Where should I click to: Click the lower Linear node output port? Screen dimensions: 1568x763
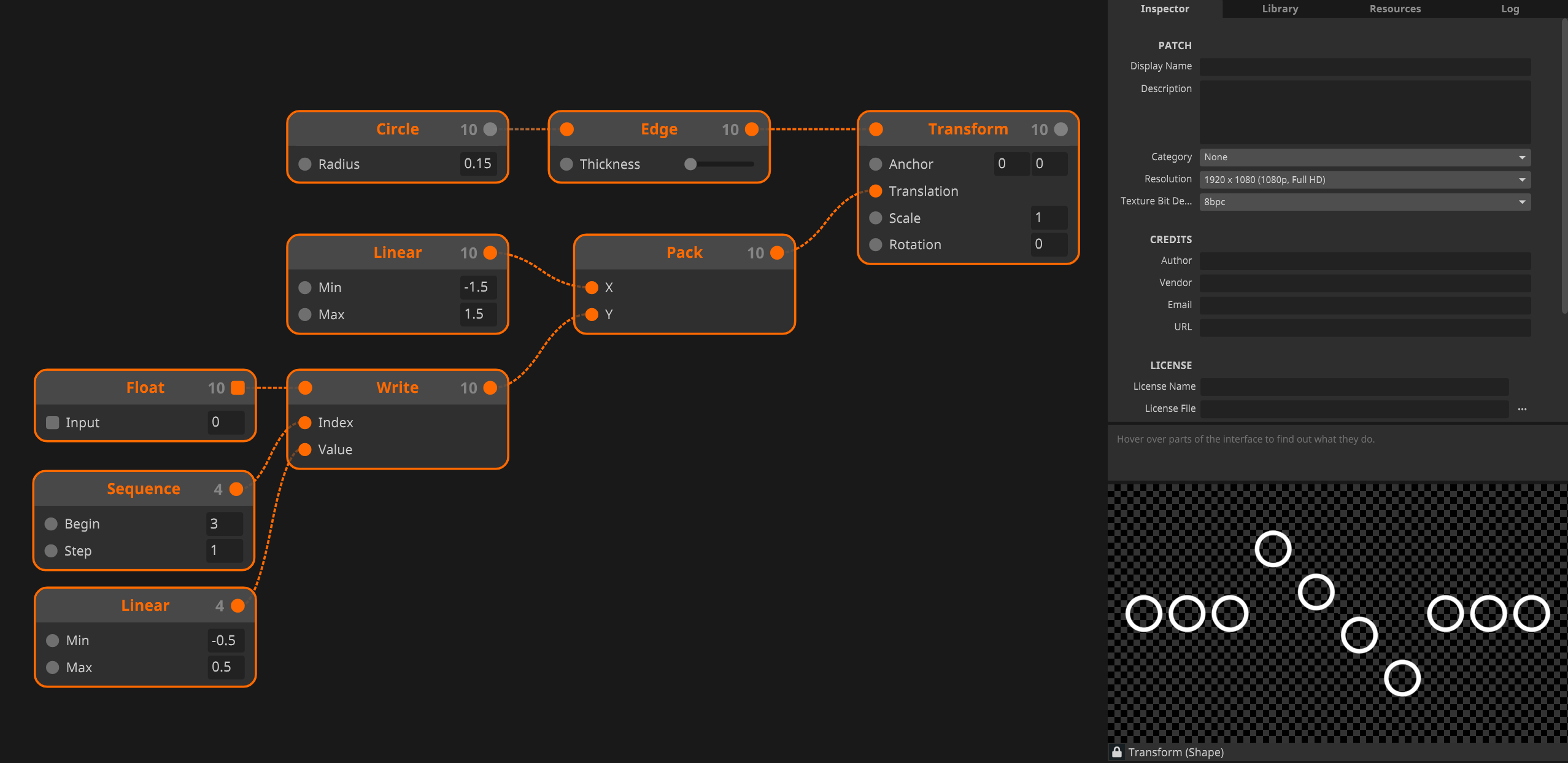click(x=238, y=606)
